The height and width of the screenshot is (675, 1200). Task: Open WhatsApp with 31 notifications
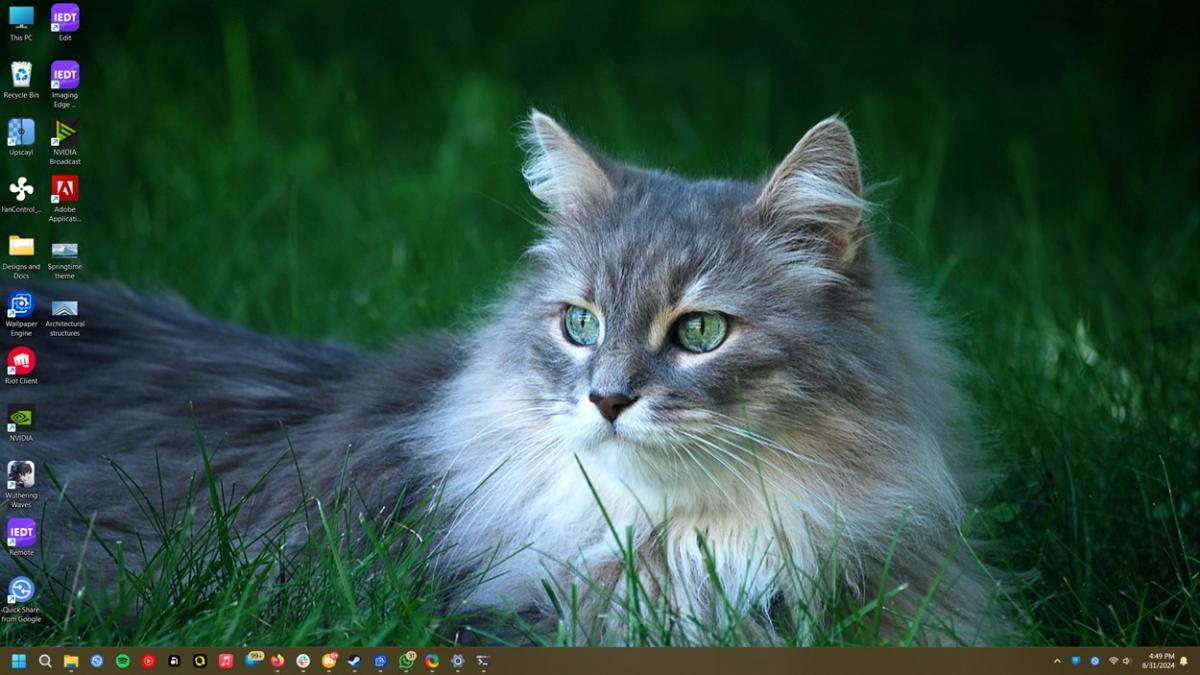407,661
